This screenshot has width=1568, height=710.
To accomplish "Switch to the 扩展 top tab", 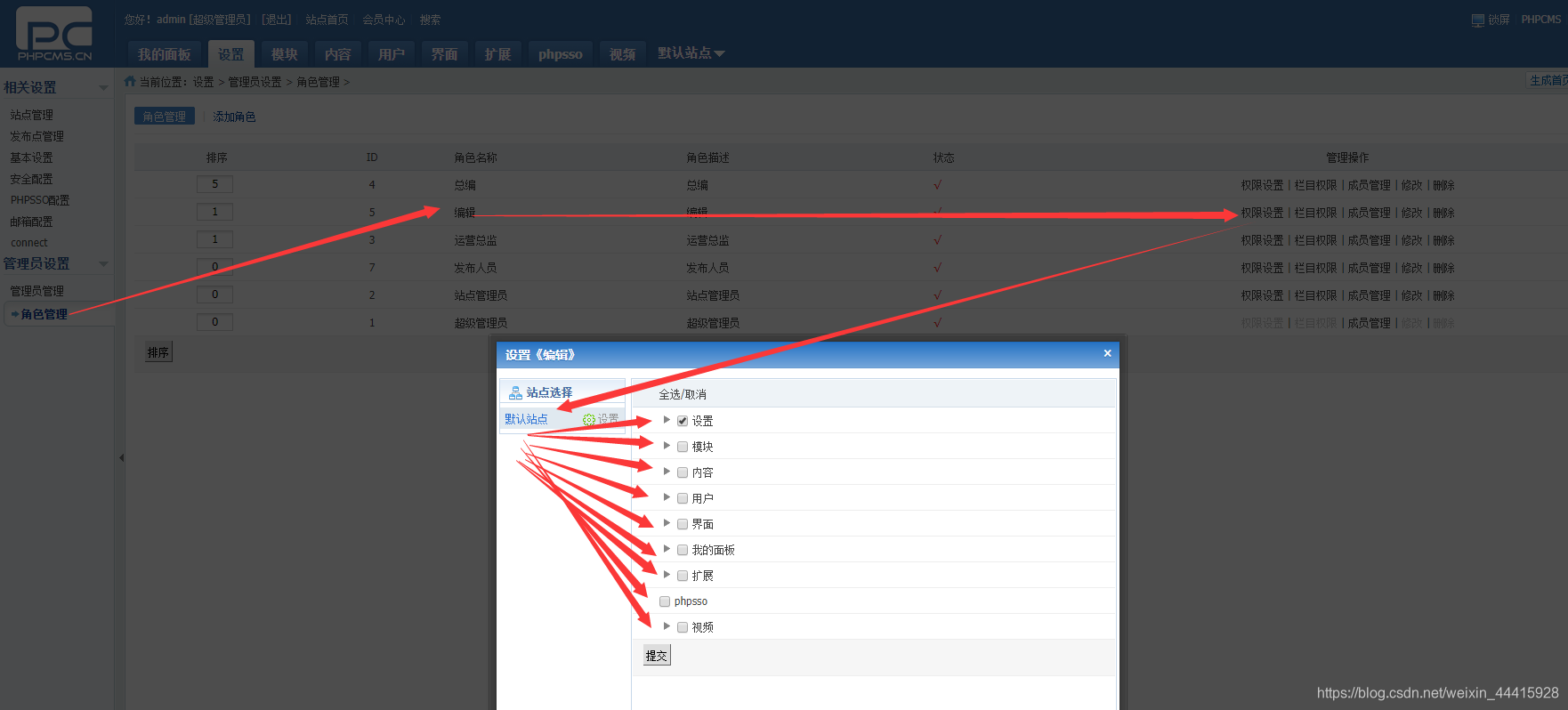I will pos(498,54).
